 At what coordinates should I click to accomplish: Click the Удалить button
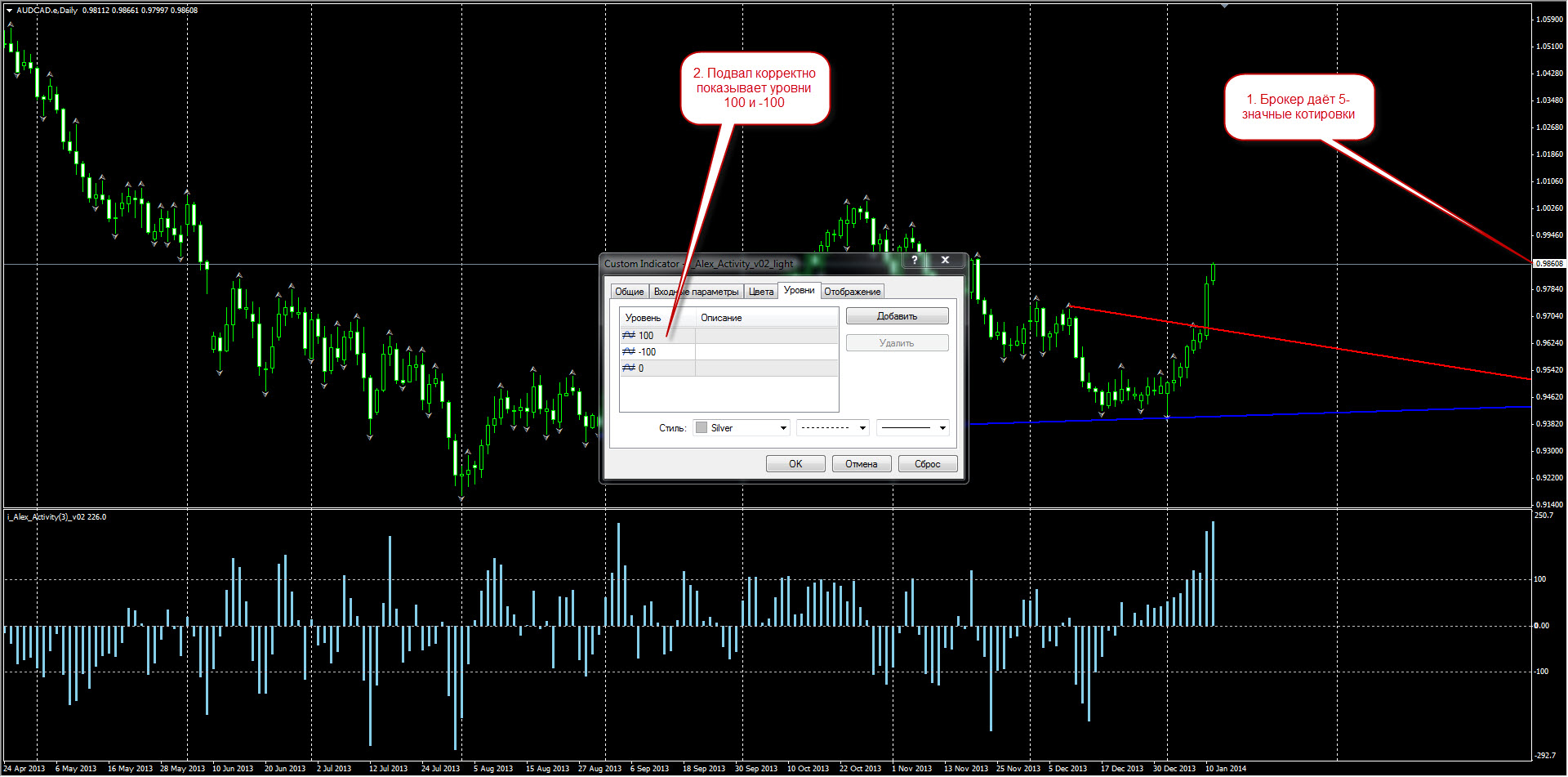tap(897, 343)
